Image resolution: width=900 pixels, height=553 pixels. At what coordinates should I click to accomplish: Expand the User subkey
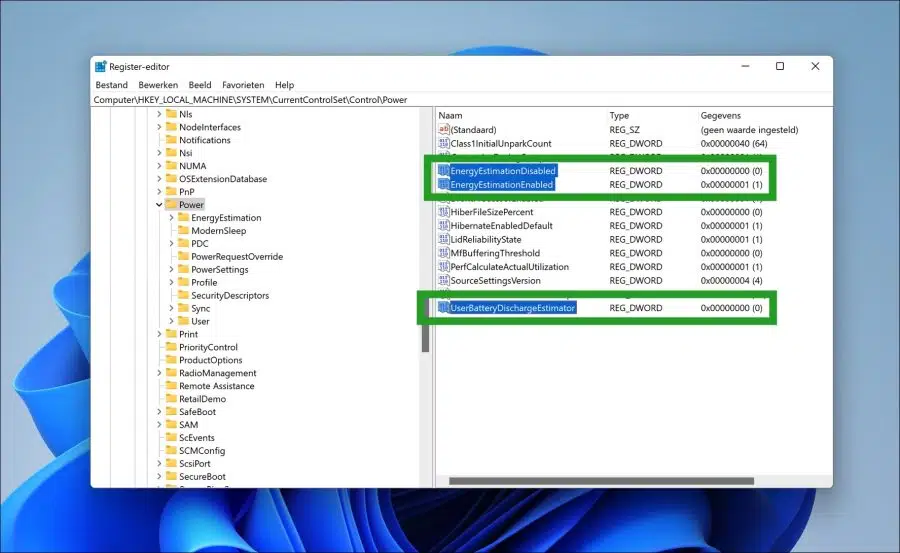pos(171,322)
